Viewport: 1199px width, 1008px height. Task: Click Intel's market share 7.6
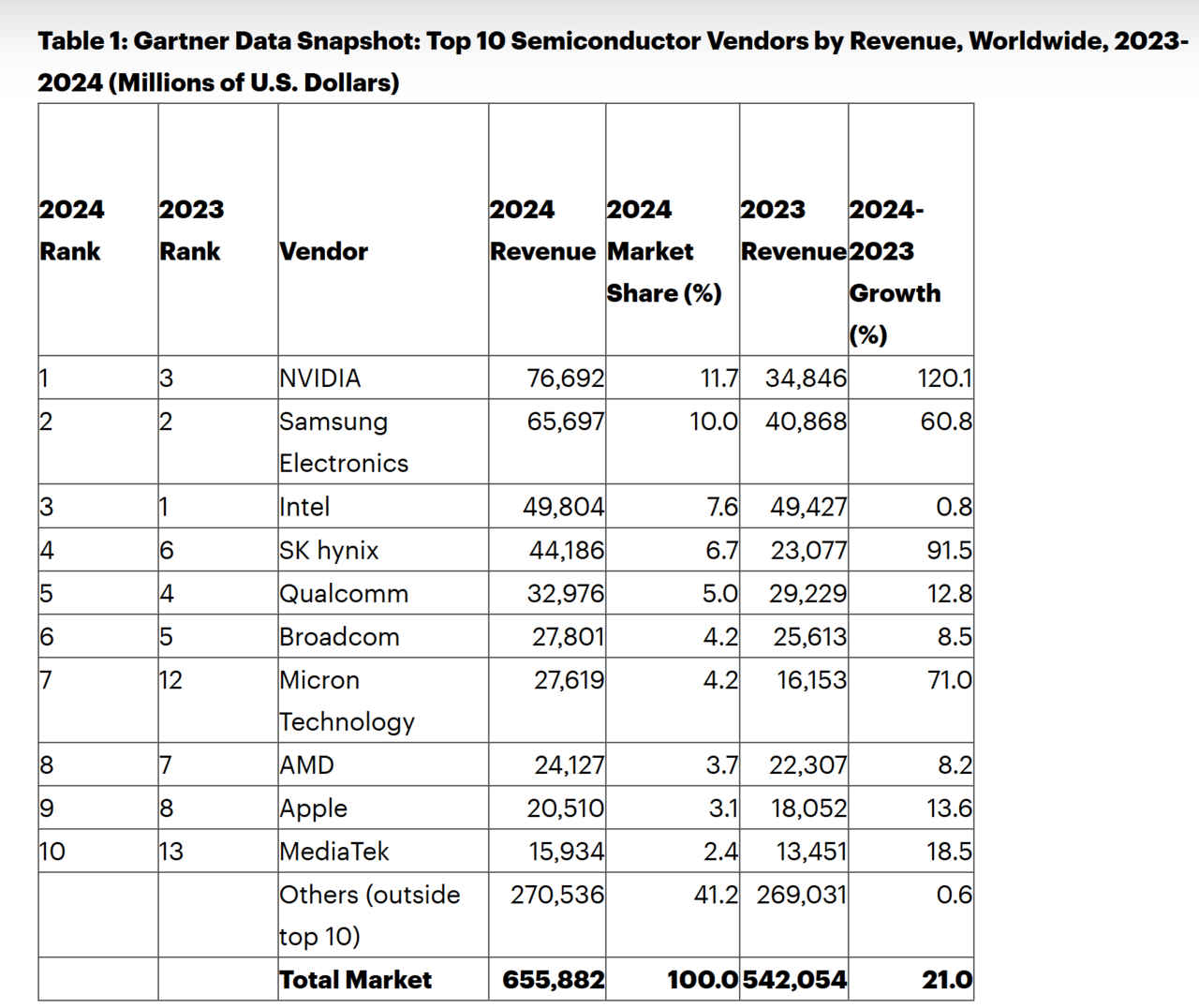722,506
